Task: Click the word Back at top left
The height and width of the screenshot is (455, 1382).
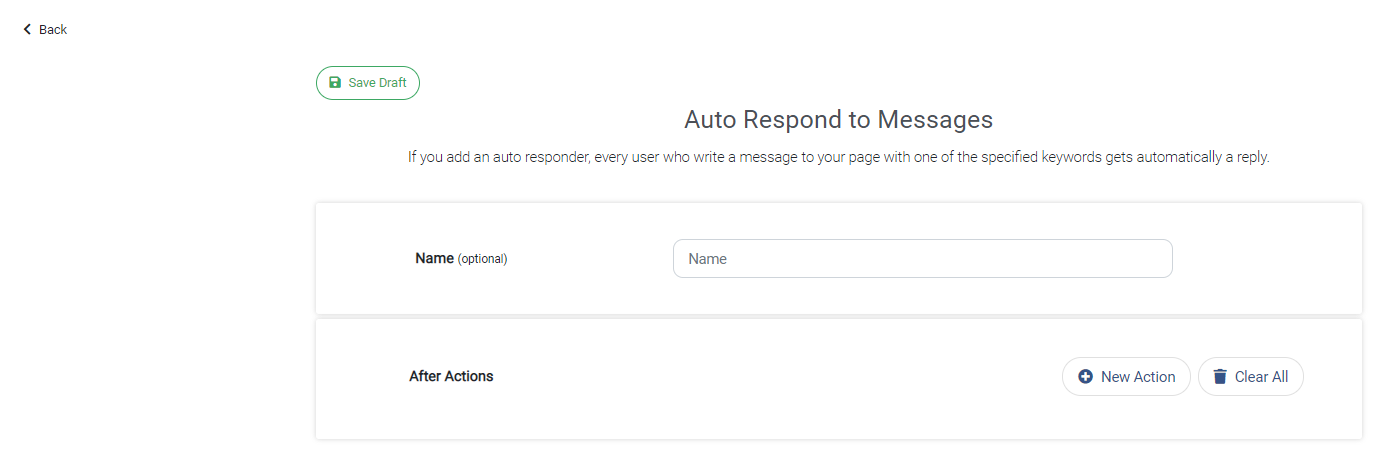Action: click(53, 30)
